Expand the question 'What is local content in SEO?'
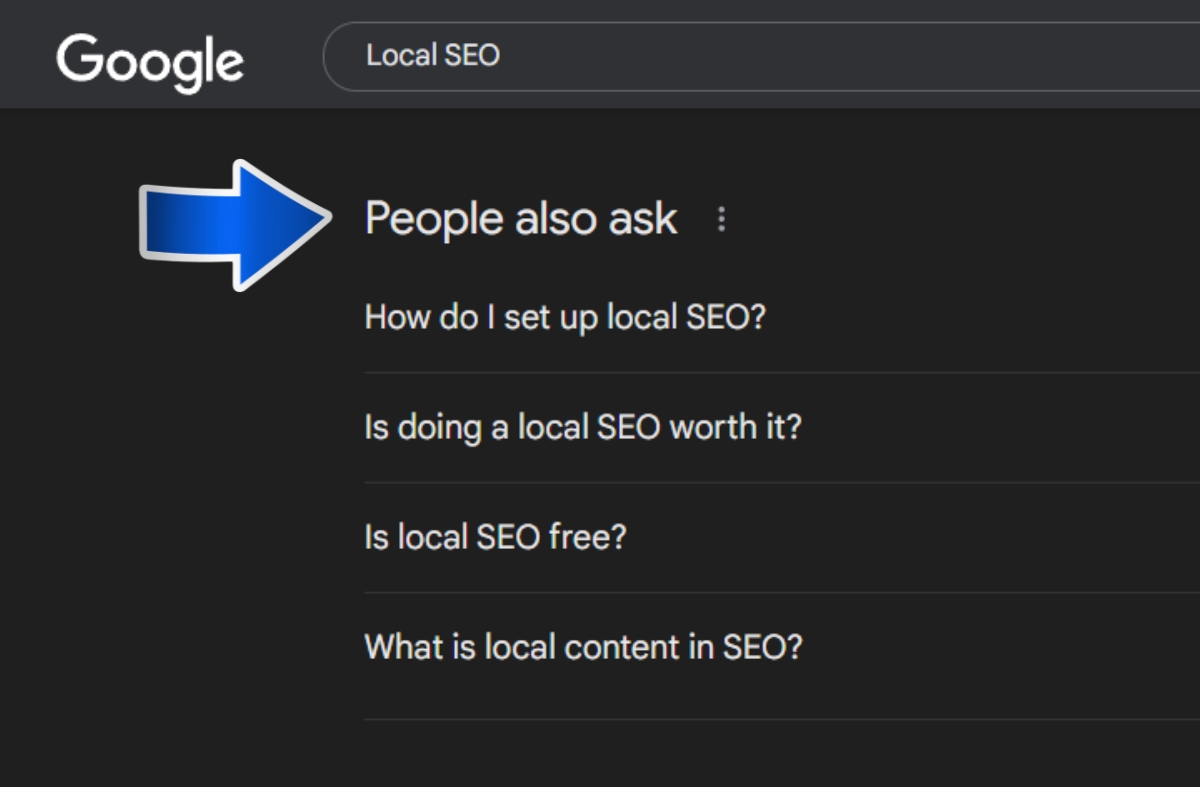 (x=585, y=646)
